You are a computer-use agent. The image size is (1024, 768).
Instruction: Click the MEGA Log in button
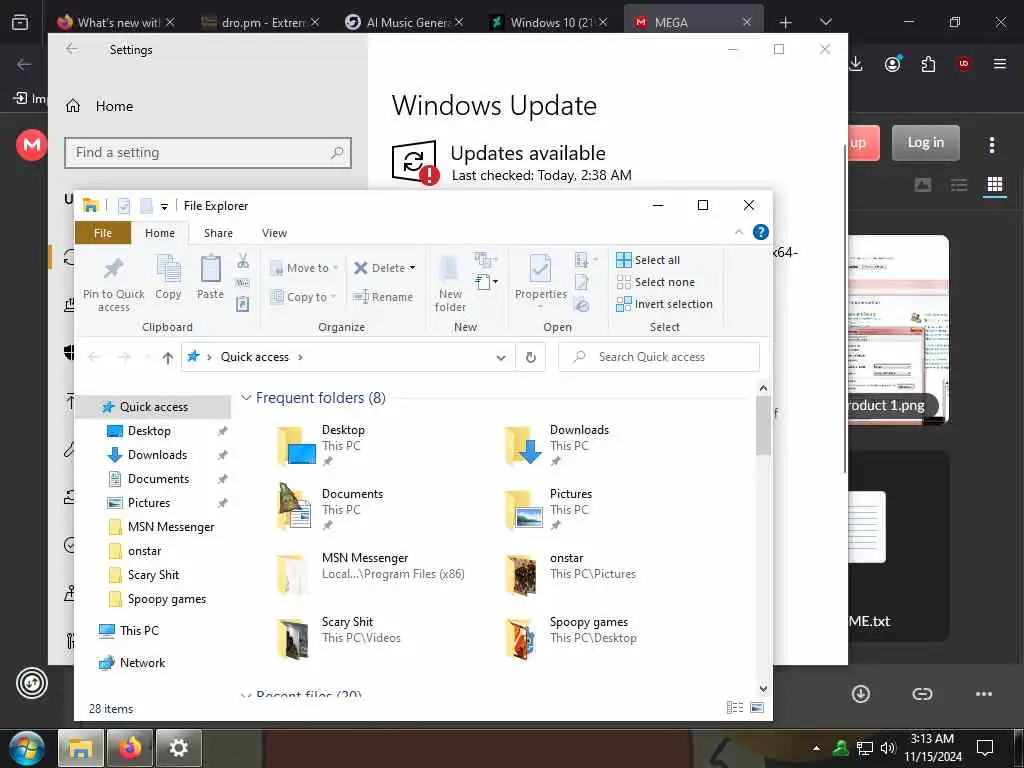(925, 142)
